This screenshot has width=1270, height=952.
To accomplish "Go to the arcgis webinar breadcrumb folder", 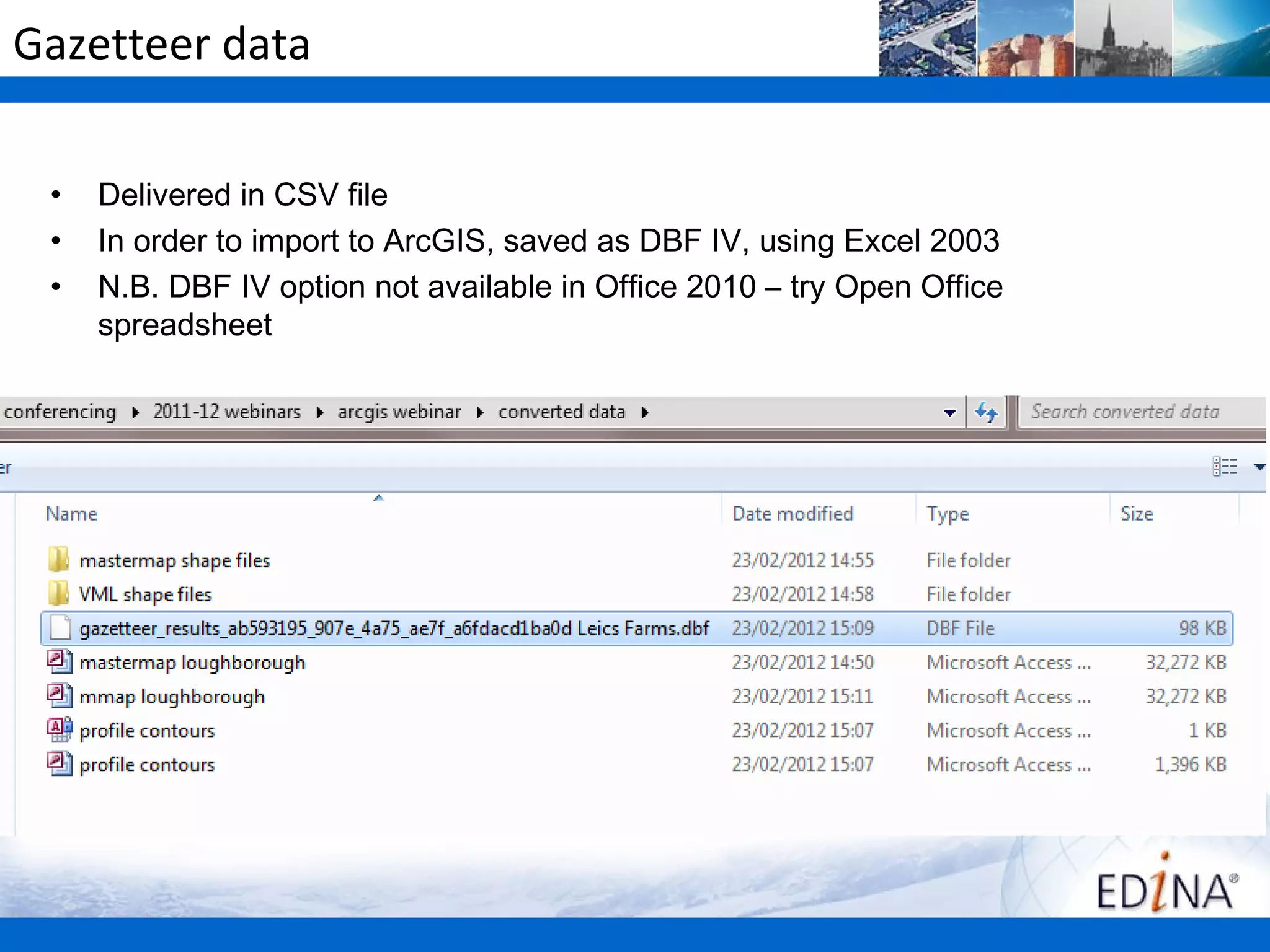I will pyautogui.click(x=399, y=412).
